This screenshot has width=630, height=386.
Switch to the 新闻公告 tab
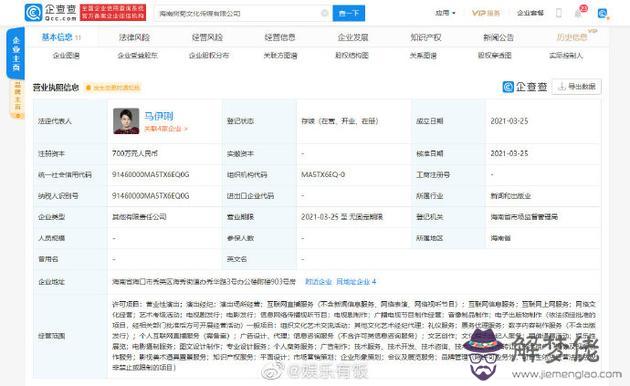tap(498, 37)
